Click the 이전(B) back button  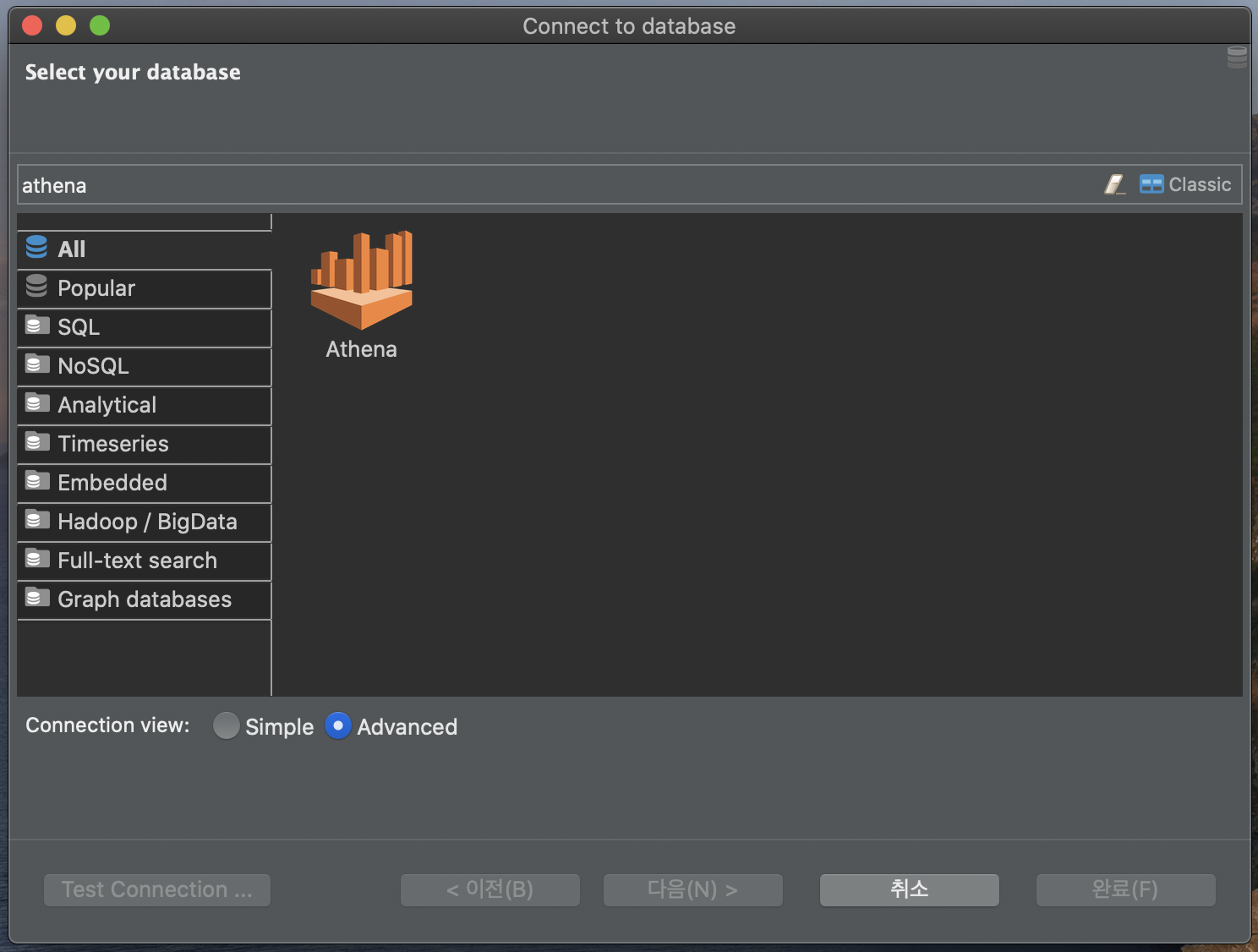click(490, 889)
